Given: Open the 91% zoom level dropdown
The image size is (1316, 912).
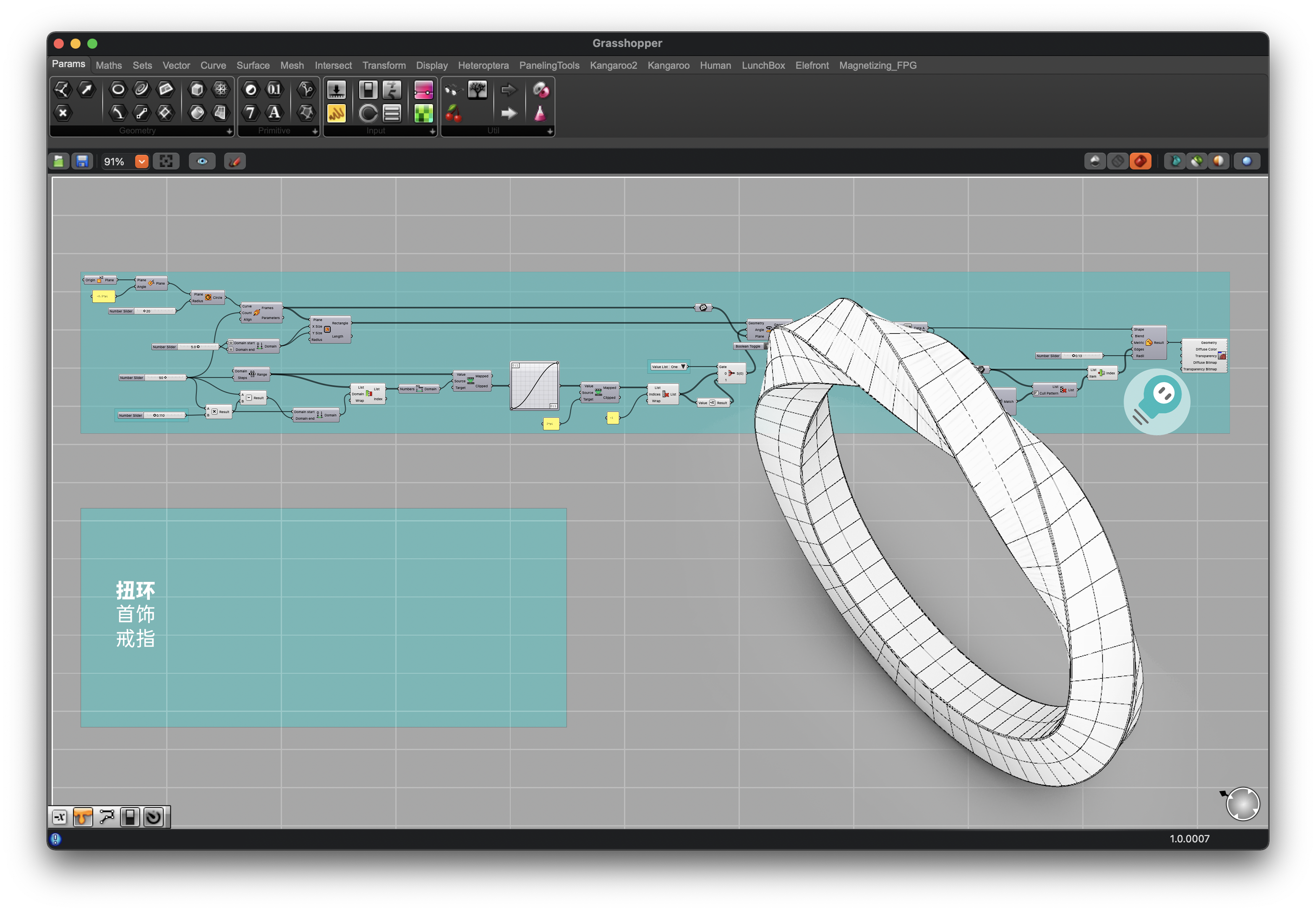Looking at the screenshot, I should tap(142, 162).
